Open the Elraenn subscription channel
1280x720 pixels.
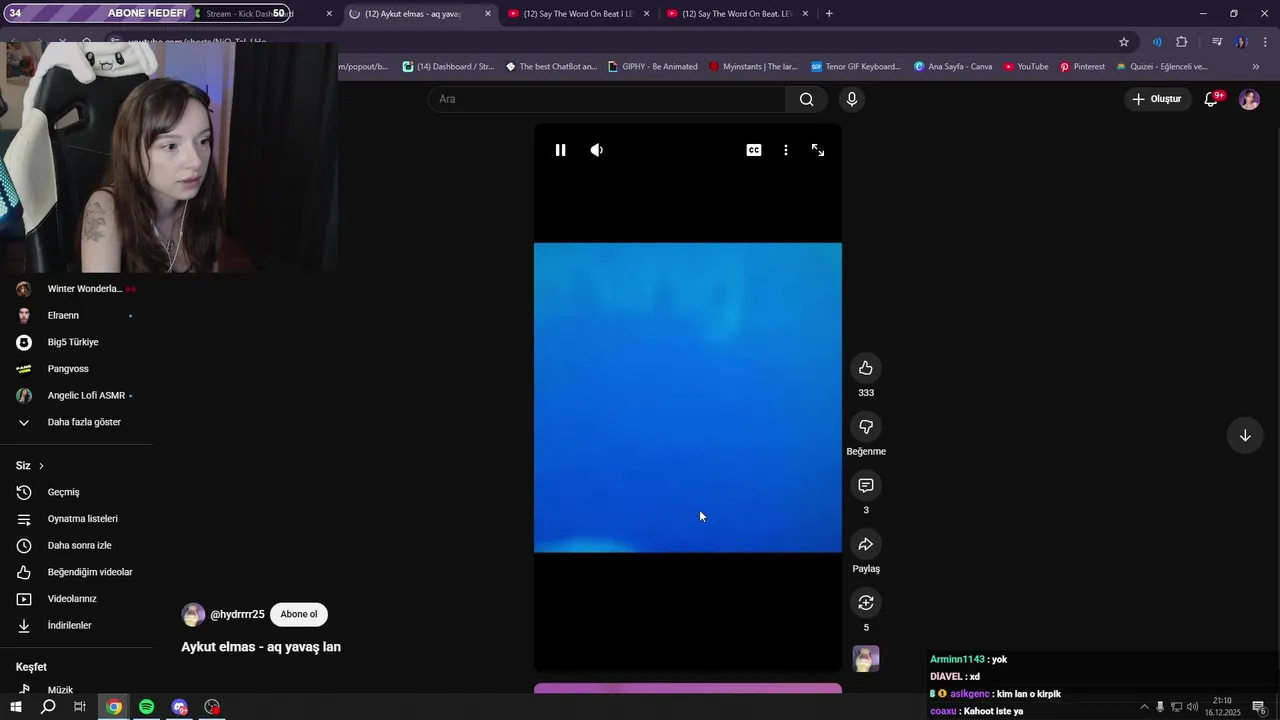(76, 316)
